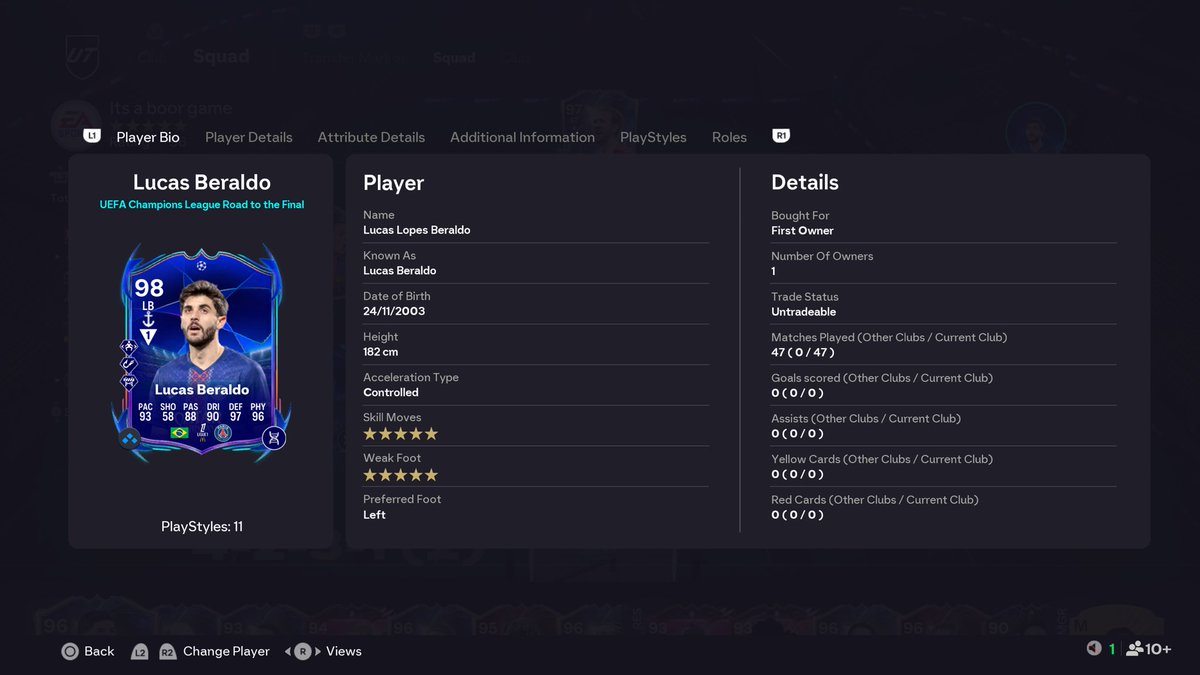The image size is (1200, 675).
Task: Click the right stick Views icon
Action: [303, 651]
